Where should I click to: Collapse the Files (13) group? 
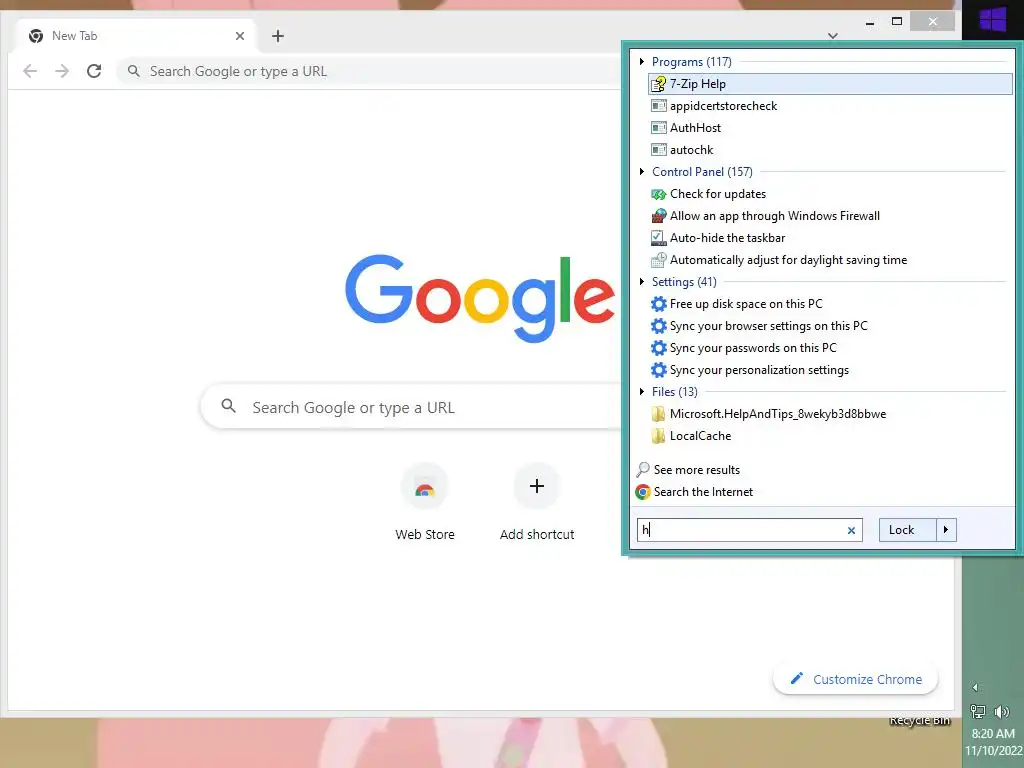[642, 392]
